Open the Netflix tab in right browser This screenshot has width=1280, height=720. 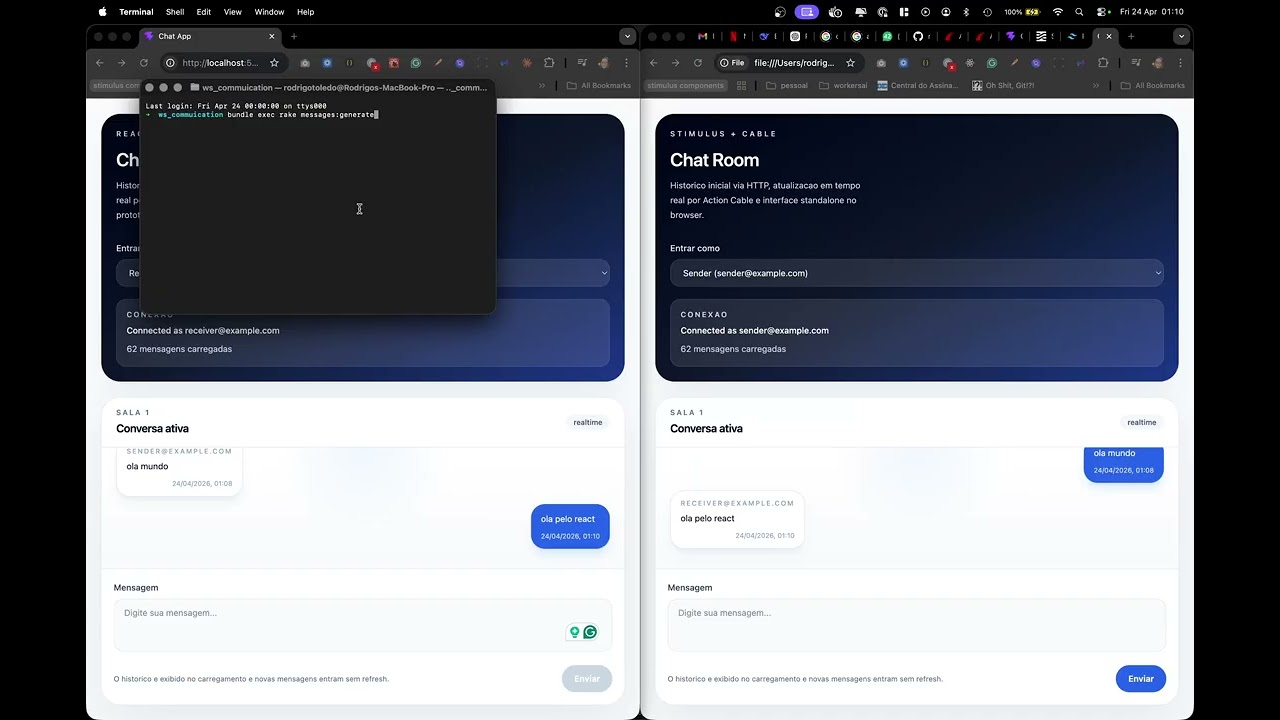coord(734,36)
